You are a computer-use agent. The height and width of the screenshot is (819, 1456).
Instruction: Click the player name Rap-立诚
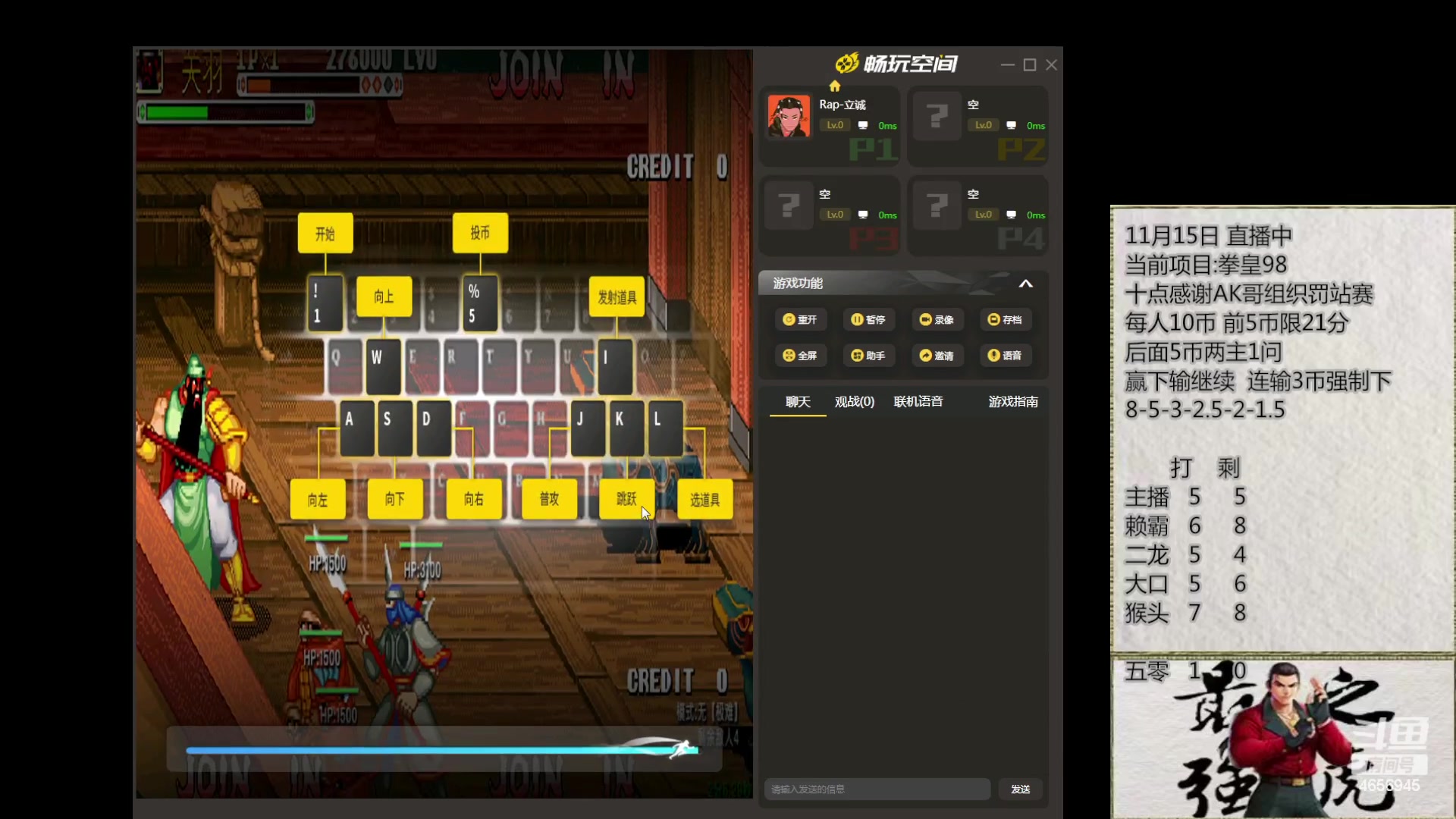842,105
